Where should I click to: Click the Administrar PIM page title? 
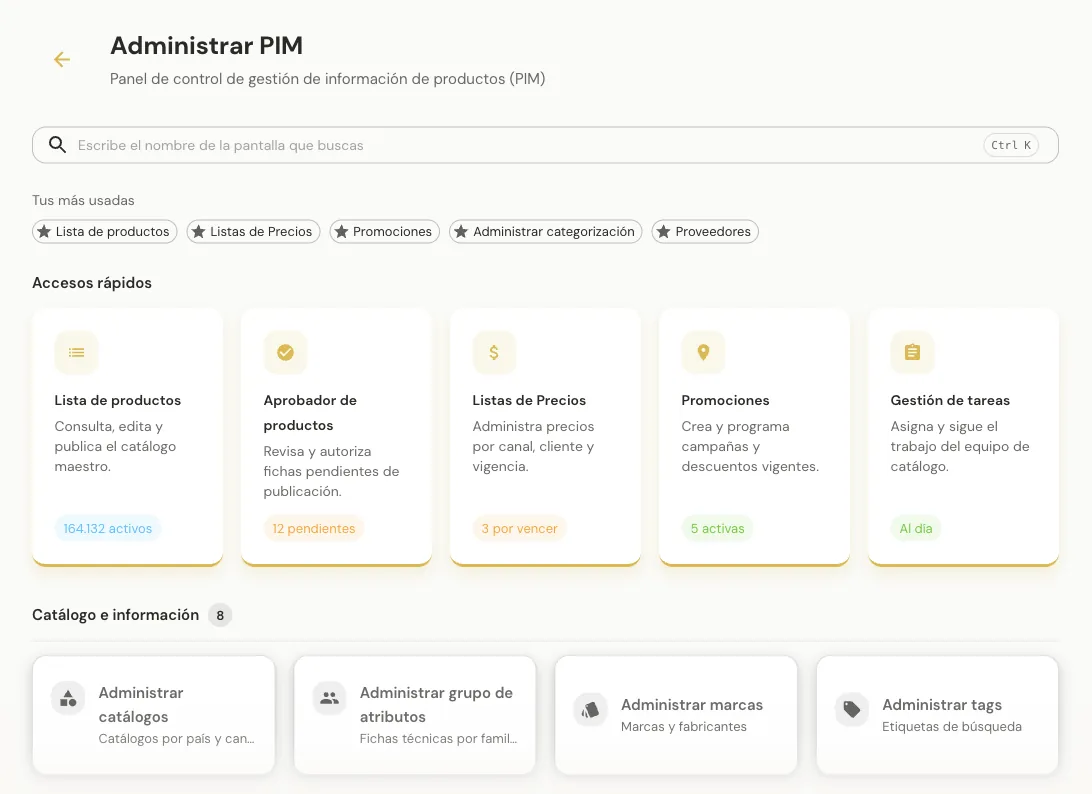(206, 45)
